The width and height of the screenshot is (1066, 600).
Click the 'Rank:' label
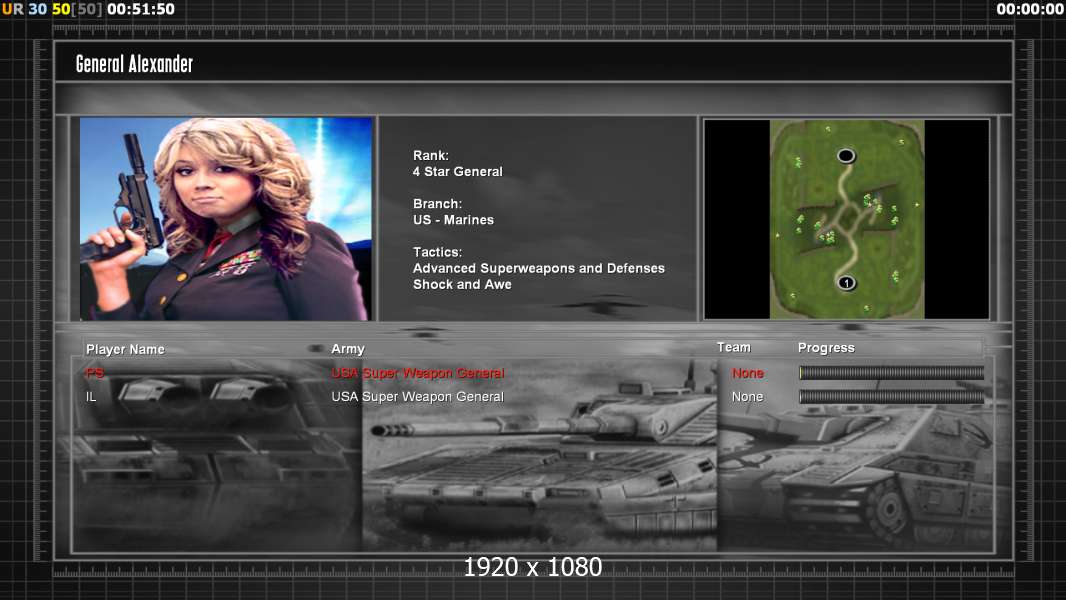(430, 156)
